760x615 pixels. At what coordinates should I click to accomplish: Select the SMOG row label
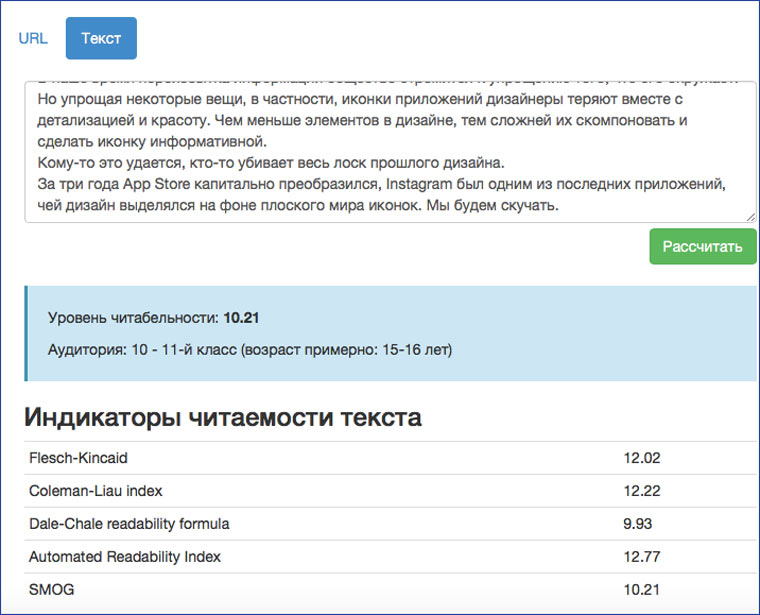pyautogui.click(x=51, y=590)
